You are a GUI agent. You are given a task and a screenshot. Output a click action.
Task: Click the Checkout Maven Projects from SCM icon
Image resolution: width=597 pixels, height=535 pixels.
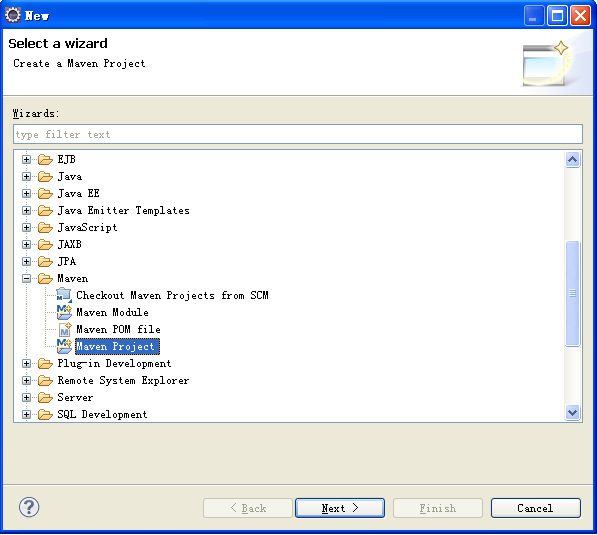pos(64,295)
